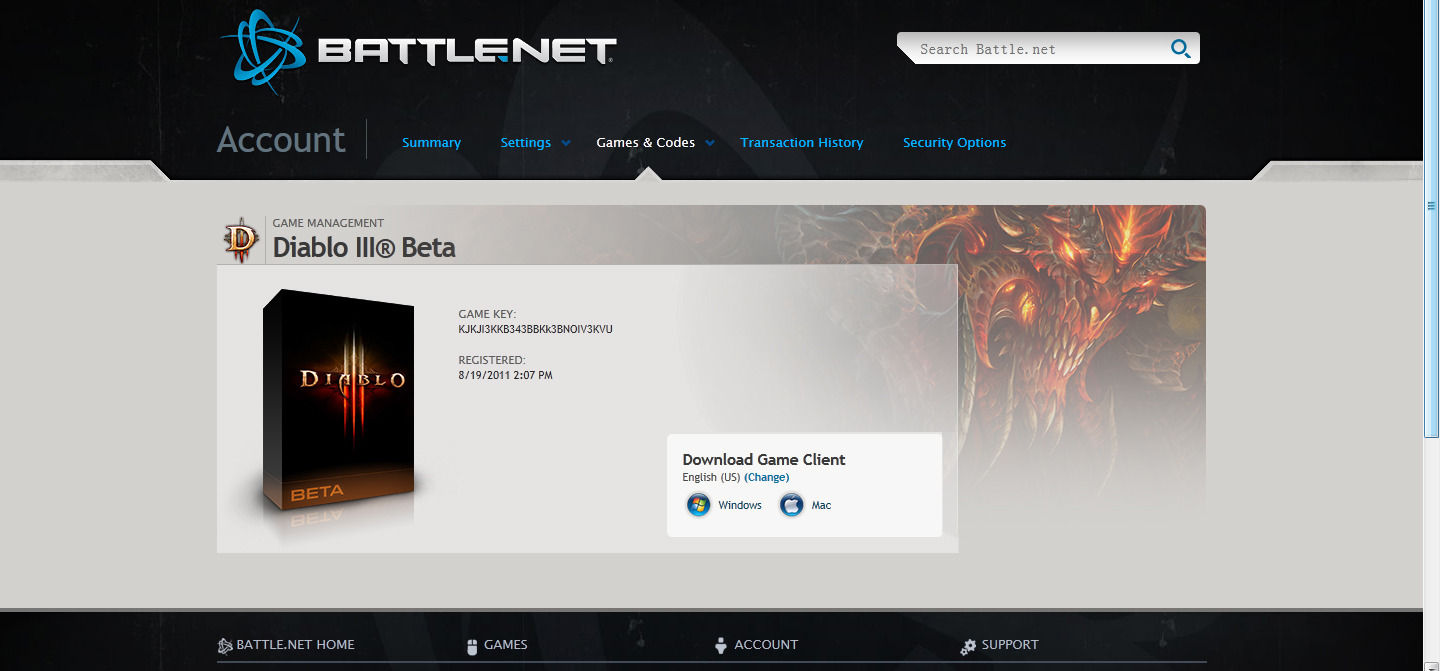
Task: Click the Mac download link text
Action: click(x=821, y=505)
